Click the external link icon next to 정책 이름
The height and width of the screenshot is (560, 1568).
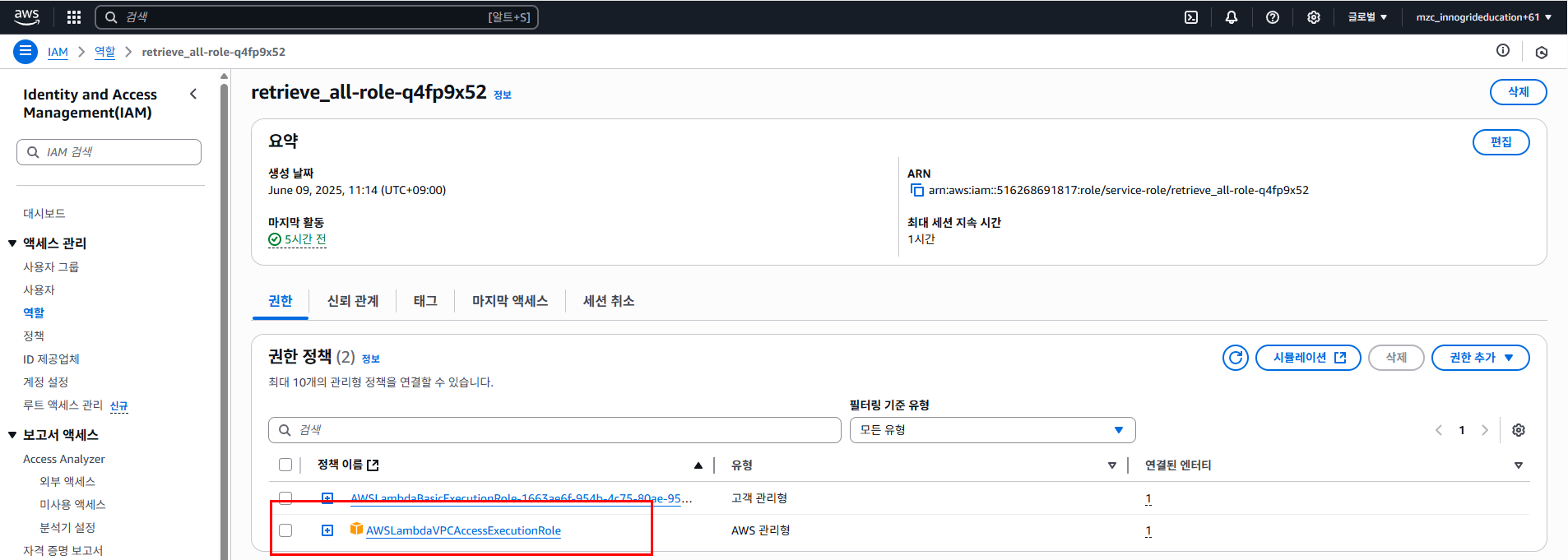pos(373,465)
